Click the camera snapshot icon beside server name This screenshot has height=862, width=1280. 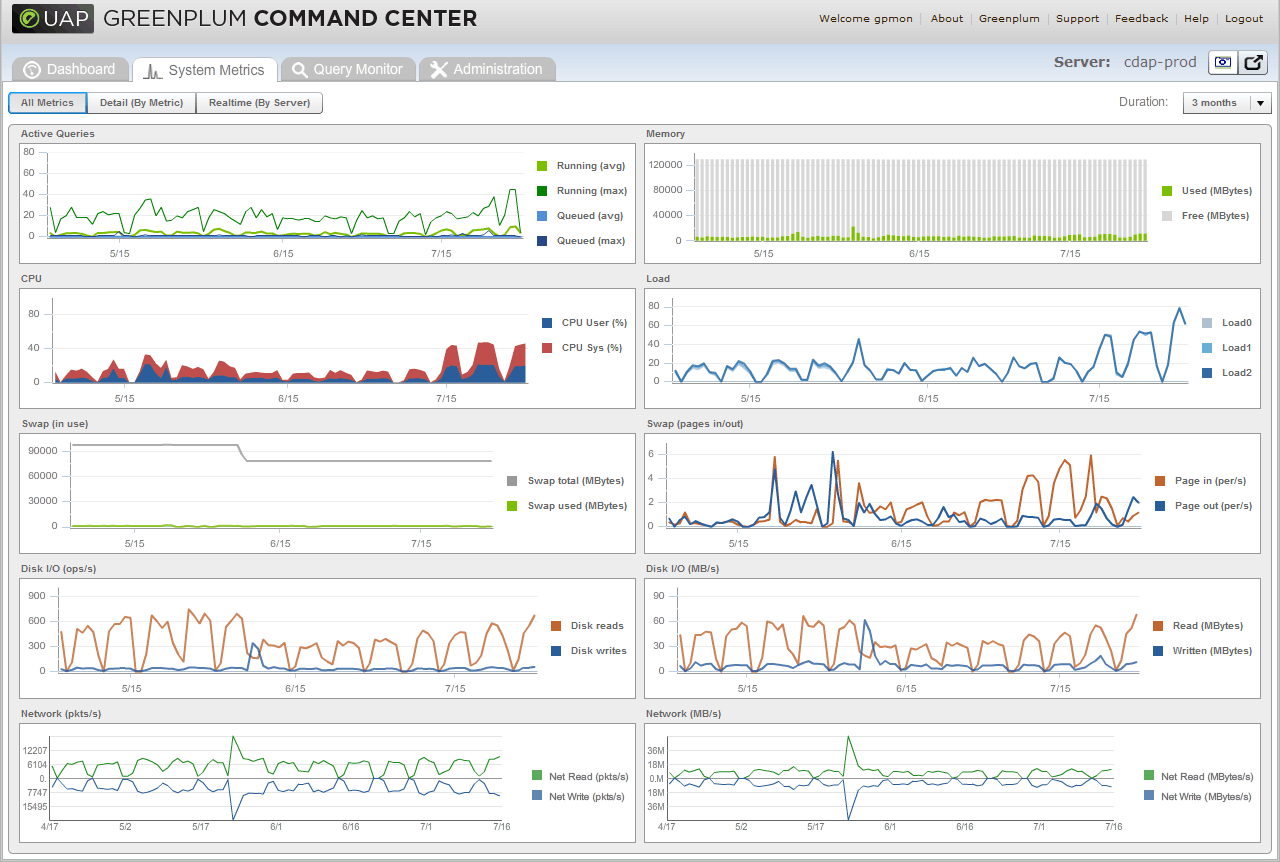coord(1223,62)
